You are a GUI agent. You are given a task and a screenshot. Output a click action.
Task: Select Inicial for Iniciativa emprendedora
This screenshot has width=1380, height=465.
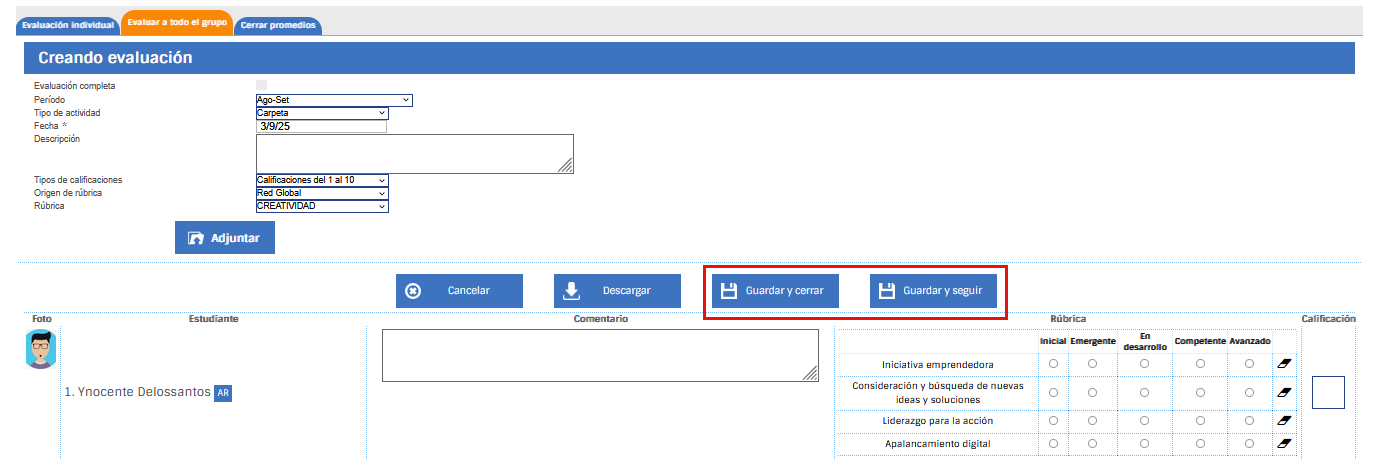[x=1053, y=364]
